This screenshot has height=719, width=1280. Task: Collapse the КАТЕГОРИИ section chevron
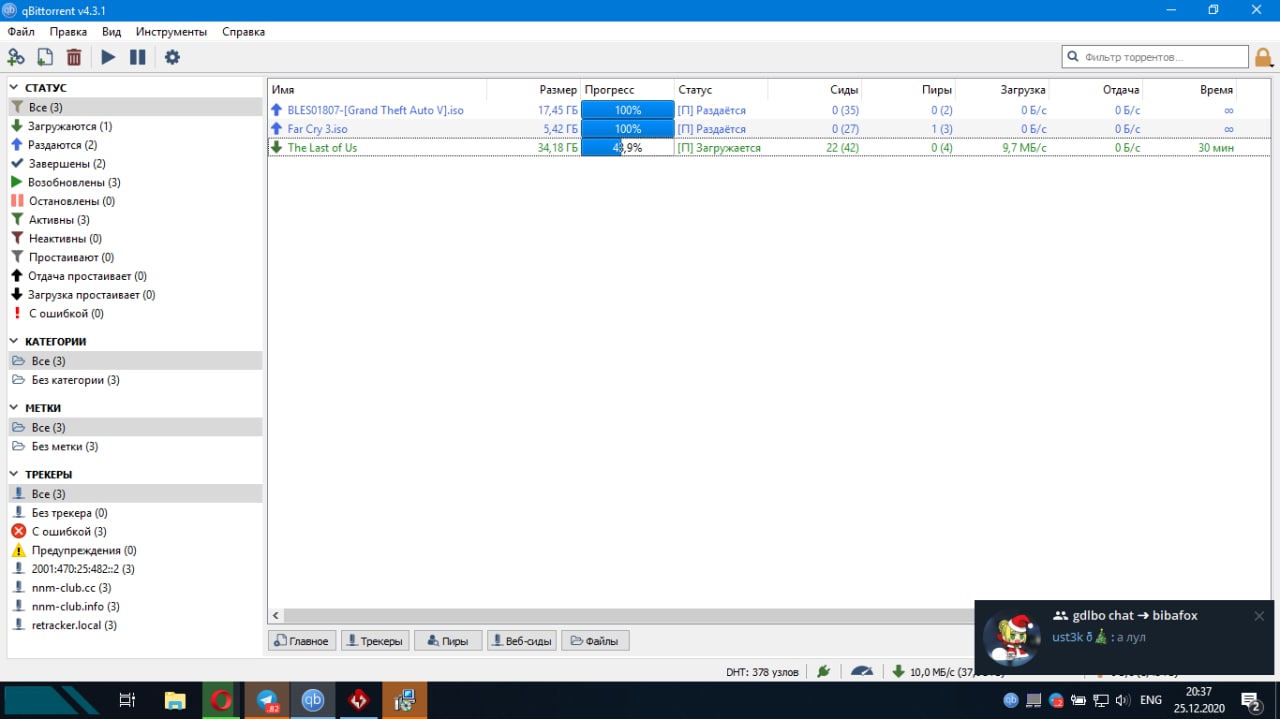tap(15, 342)
